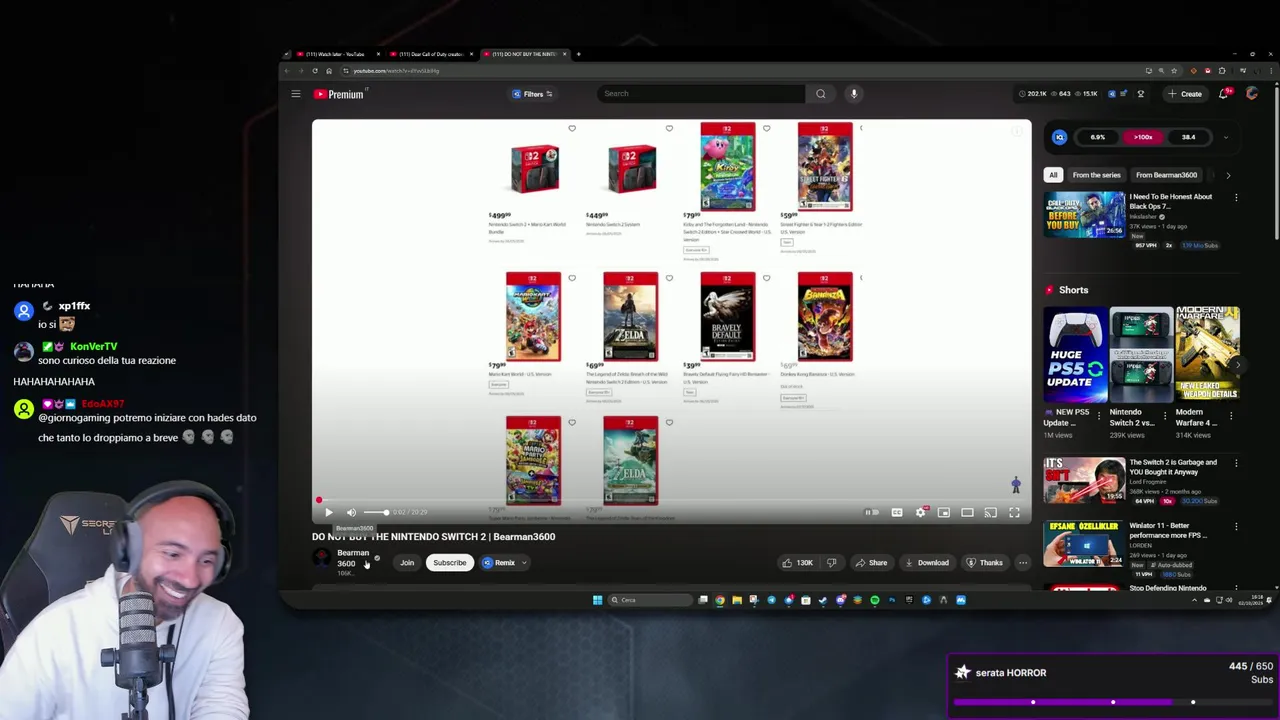Image resolution: width=1280 pixels, height=720 pixels.
Task: Dislike the video
Action: [x=831, y=563]
